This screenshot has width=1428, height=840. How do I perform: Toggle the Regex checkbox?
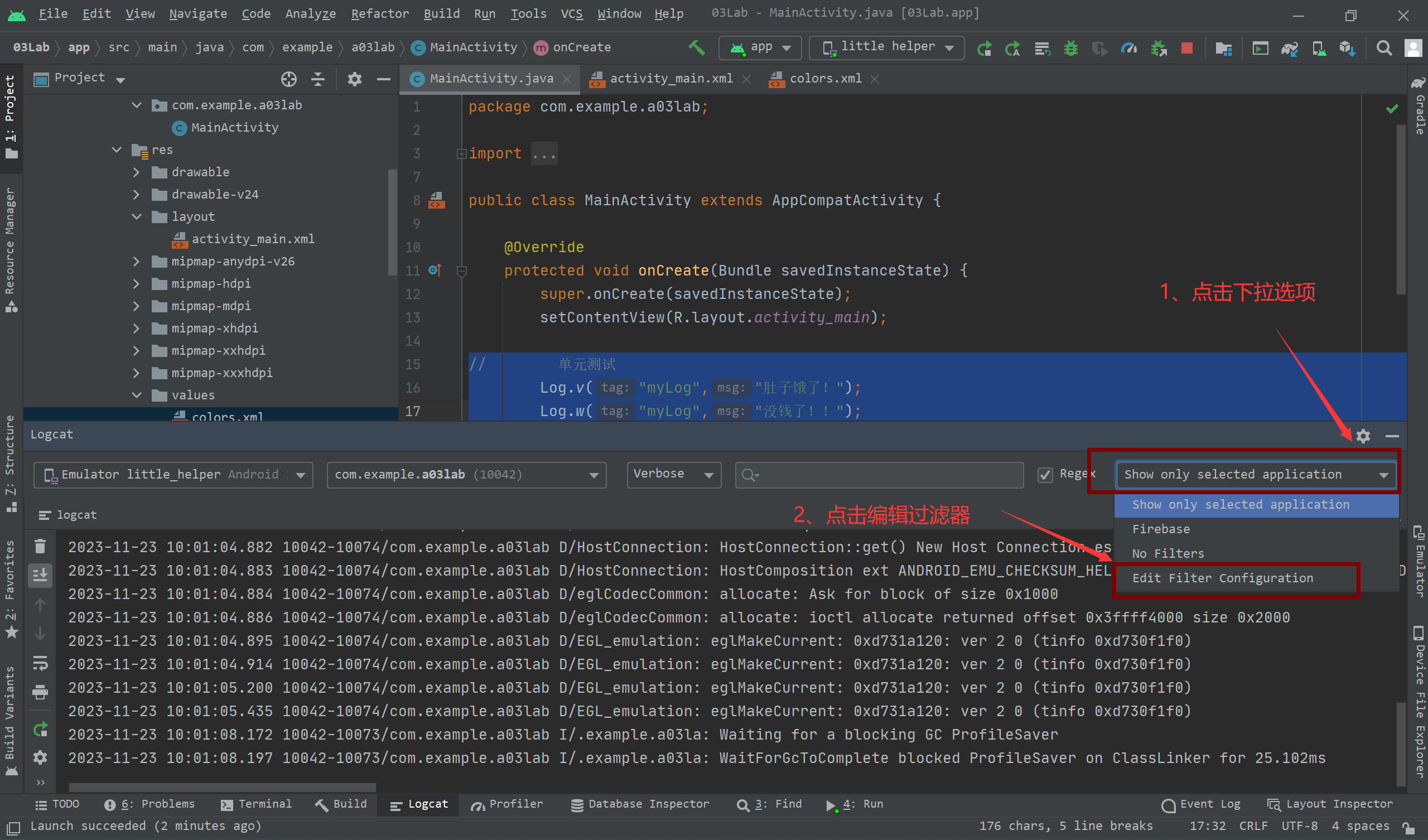pos(1045,475)
